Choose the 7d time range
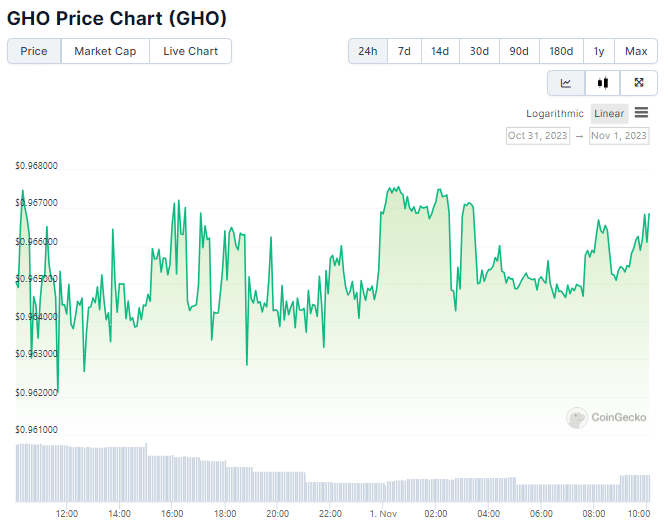 [x=404, y=51]
